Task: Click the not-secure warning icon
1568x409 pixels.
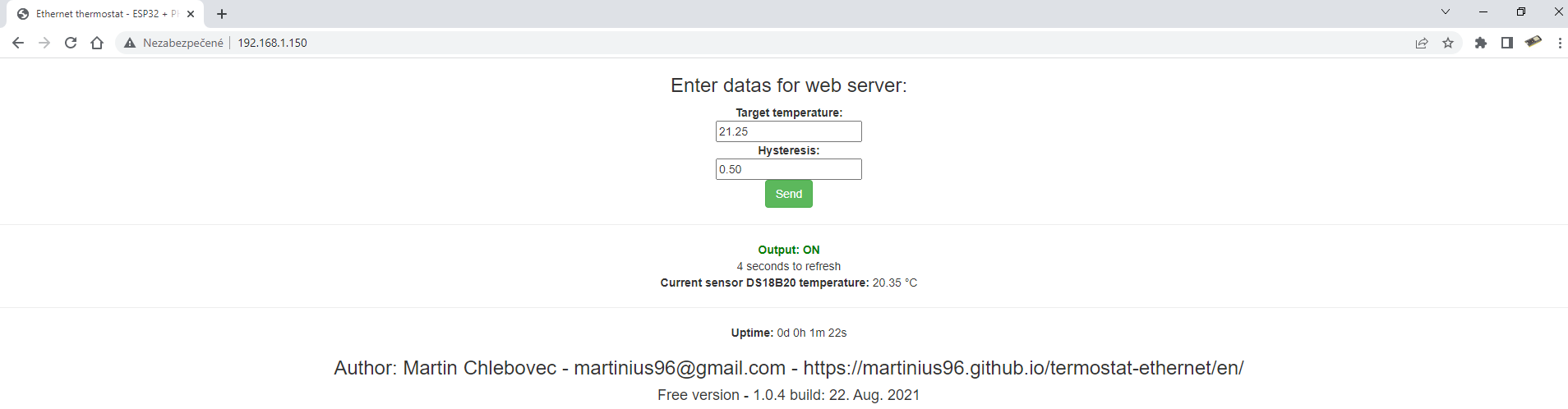Action: coord(130,43)
